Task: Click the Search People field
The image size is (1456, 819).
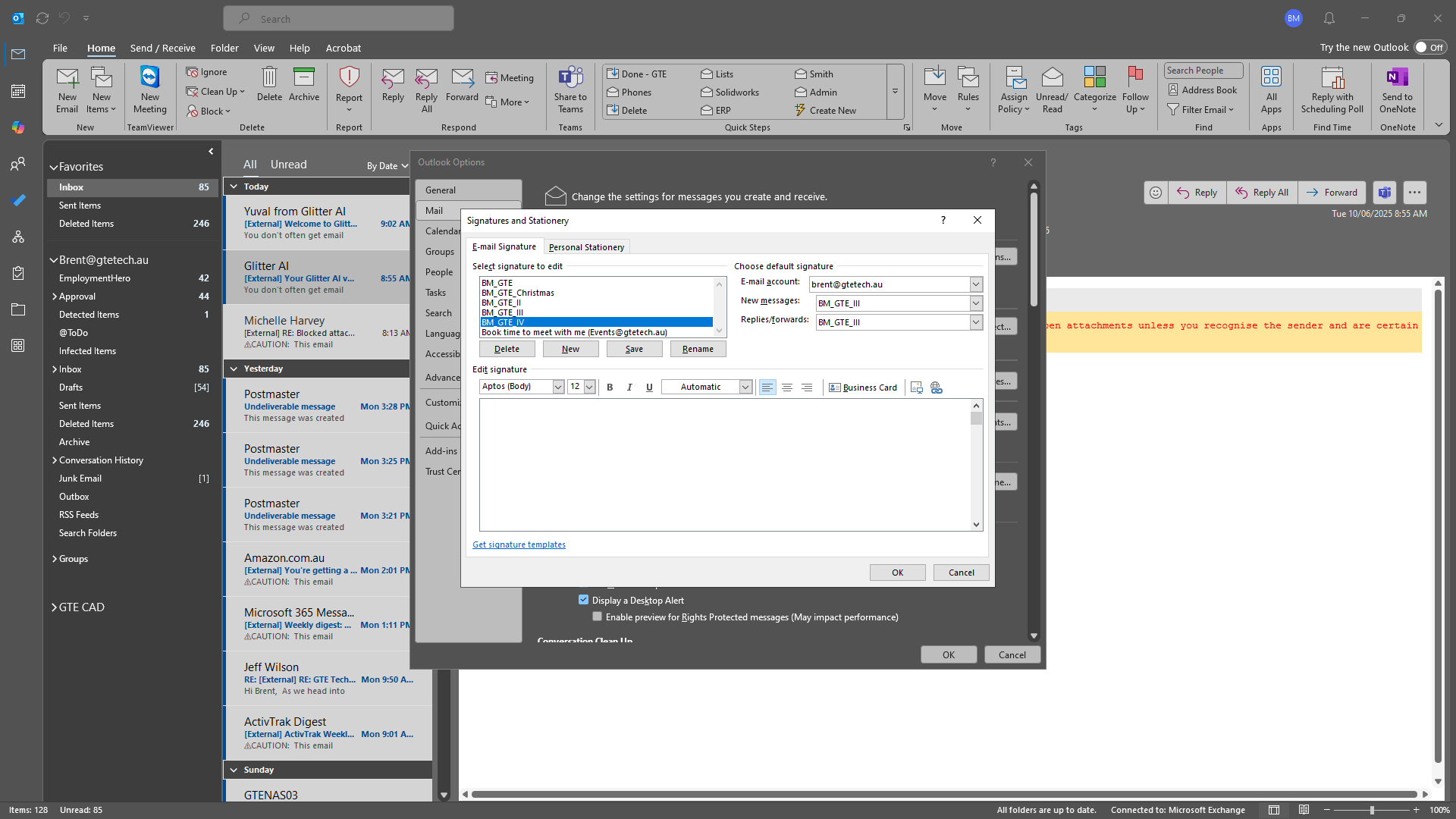Action: pos(1203,71)
